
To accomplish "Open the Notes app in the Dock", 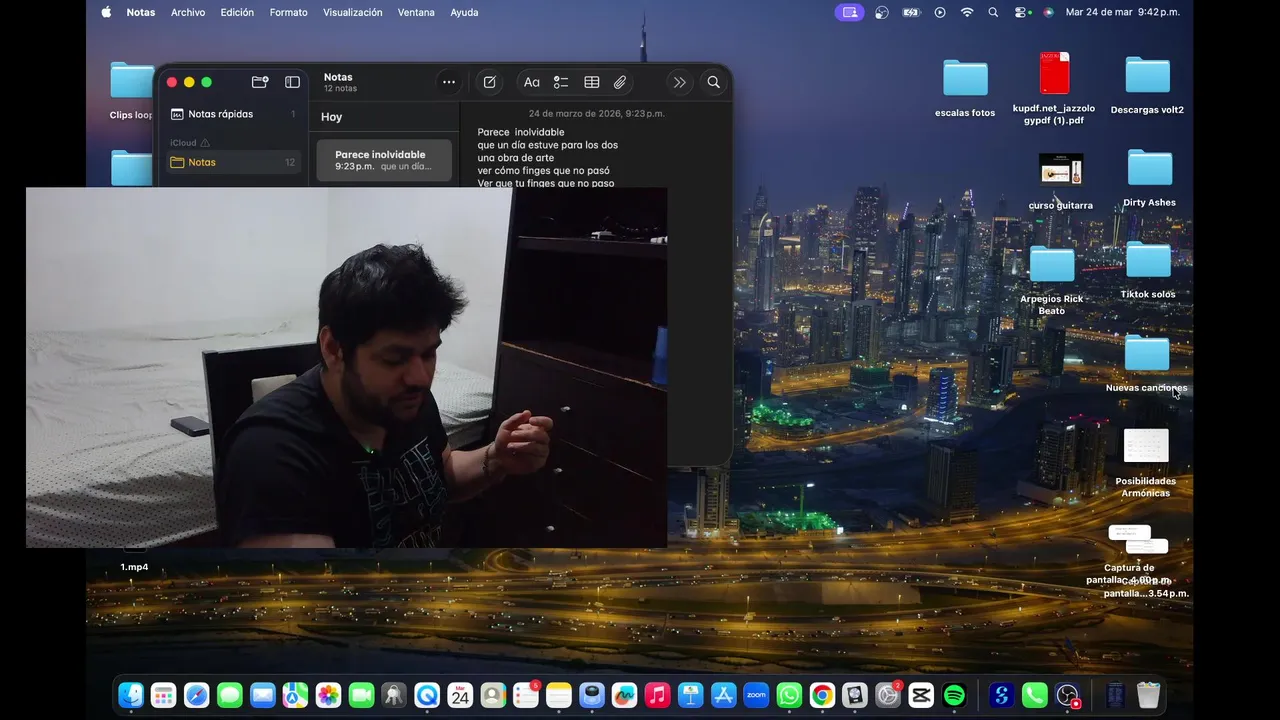I will pyautogui.click(x=559, y=695).
